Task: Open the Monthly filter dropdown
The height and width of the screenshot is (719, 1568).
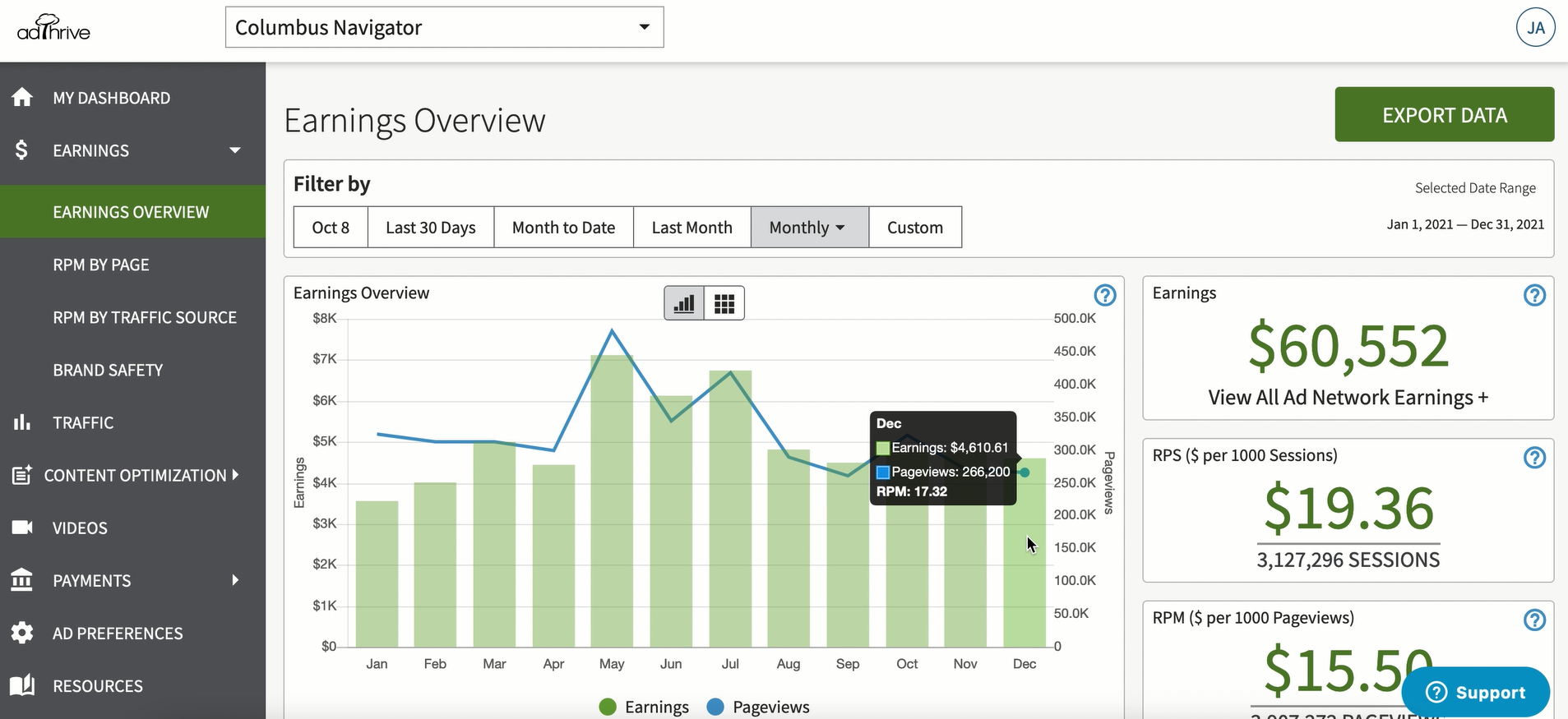Action: coord(809,227)
